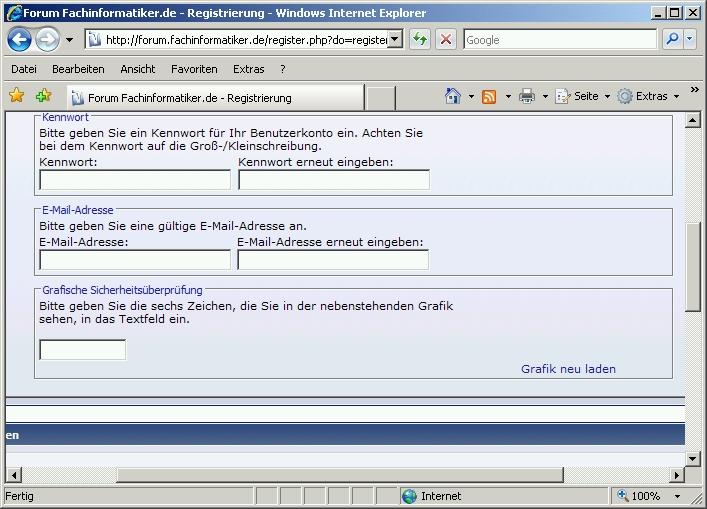Open the Extras menu in menu bar
Screen dimensions: 707x509
(248, 69)
